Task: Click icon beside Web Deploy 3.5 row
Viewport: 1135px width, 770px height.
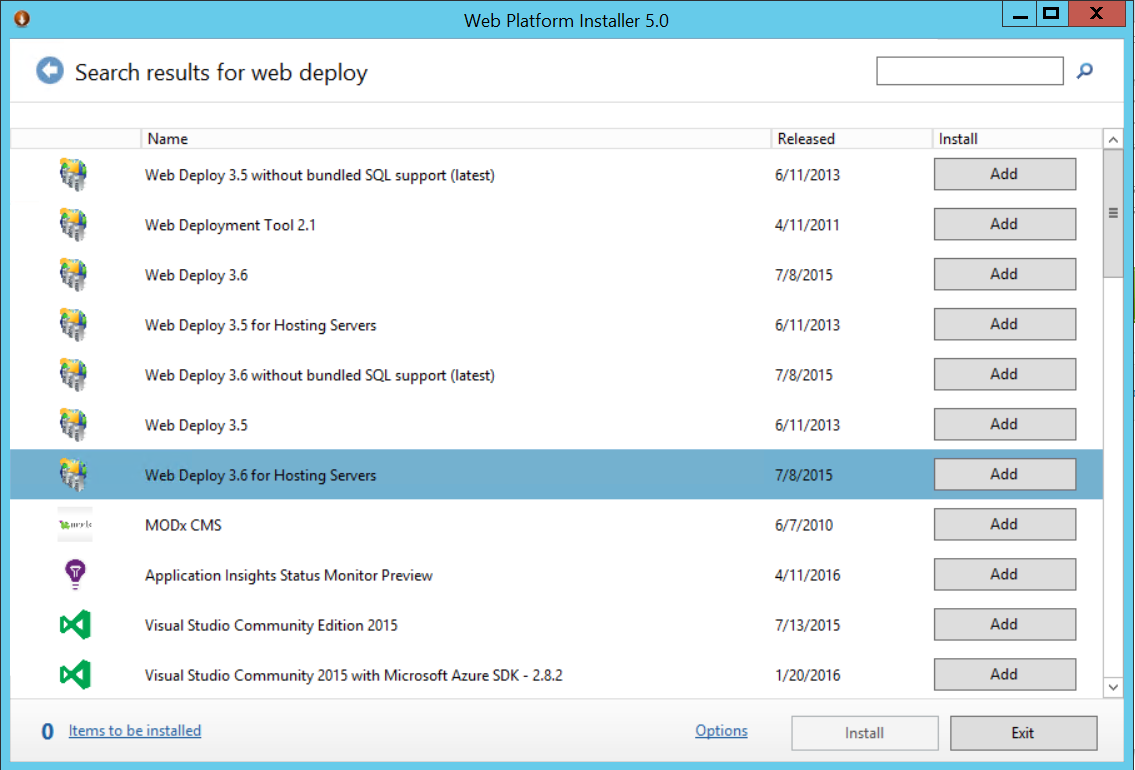Action: (73, 424)
